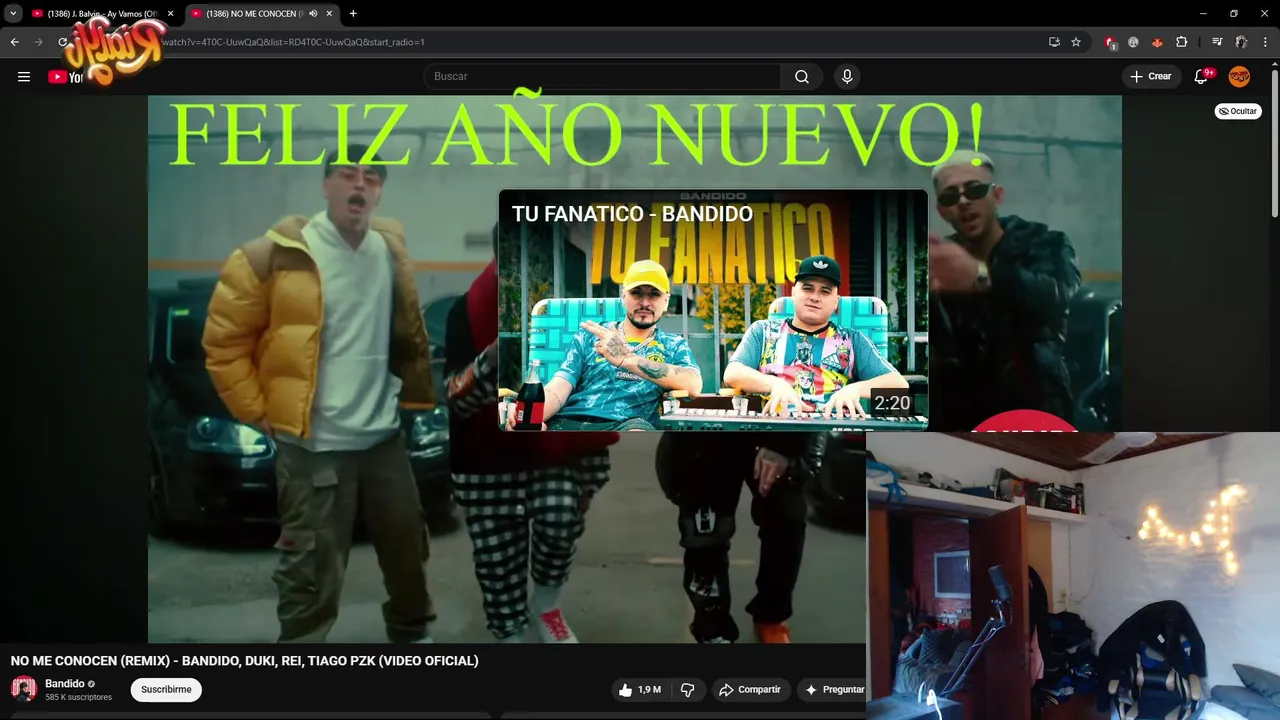Screen dimensions: 1280x720
Task: Close the J. Balvin - Ay Vamos tab
Action: (x=170, y=14)
